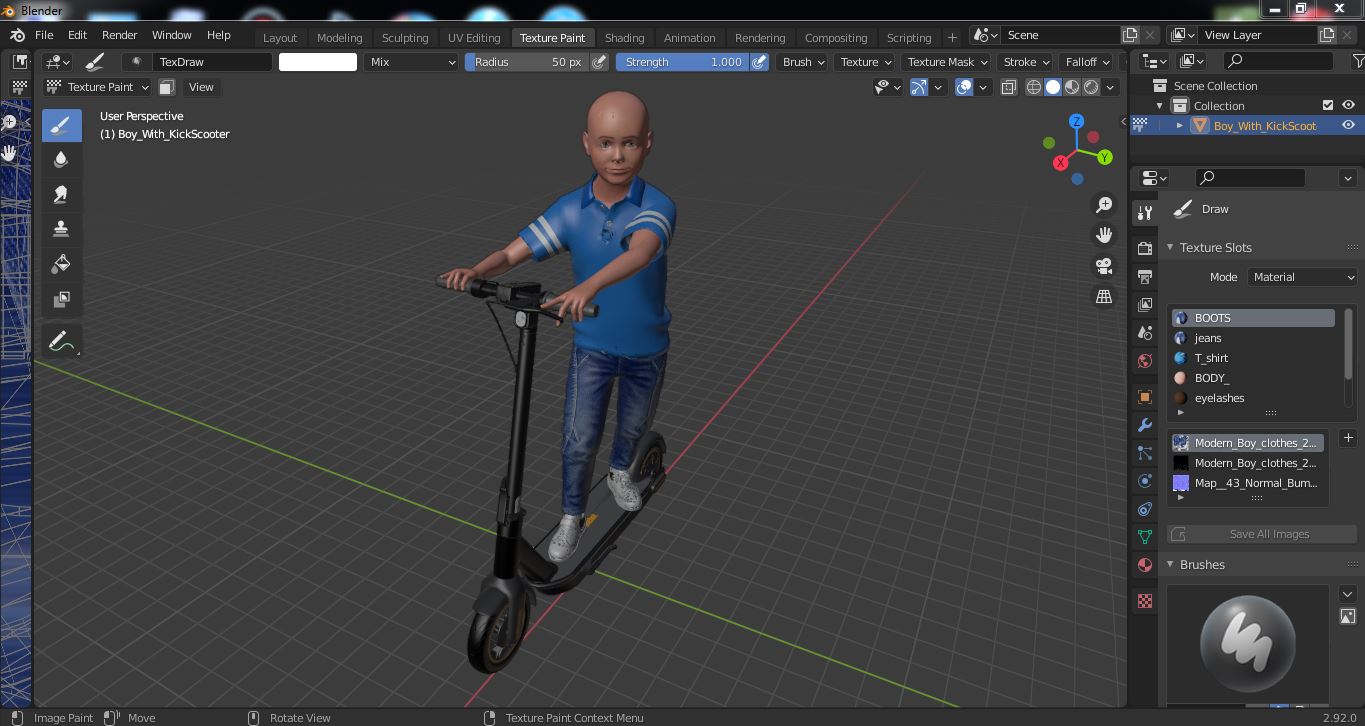The width and height of the screenshot is (1365, 726).
Task: Open the Falloff dropdown
Action: (x=1088, y=62)
